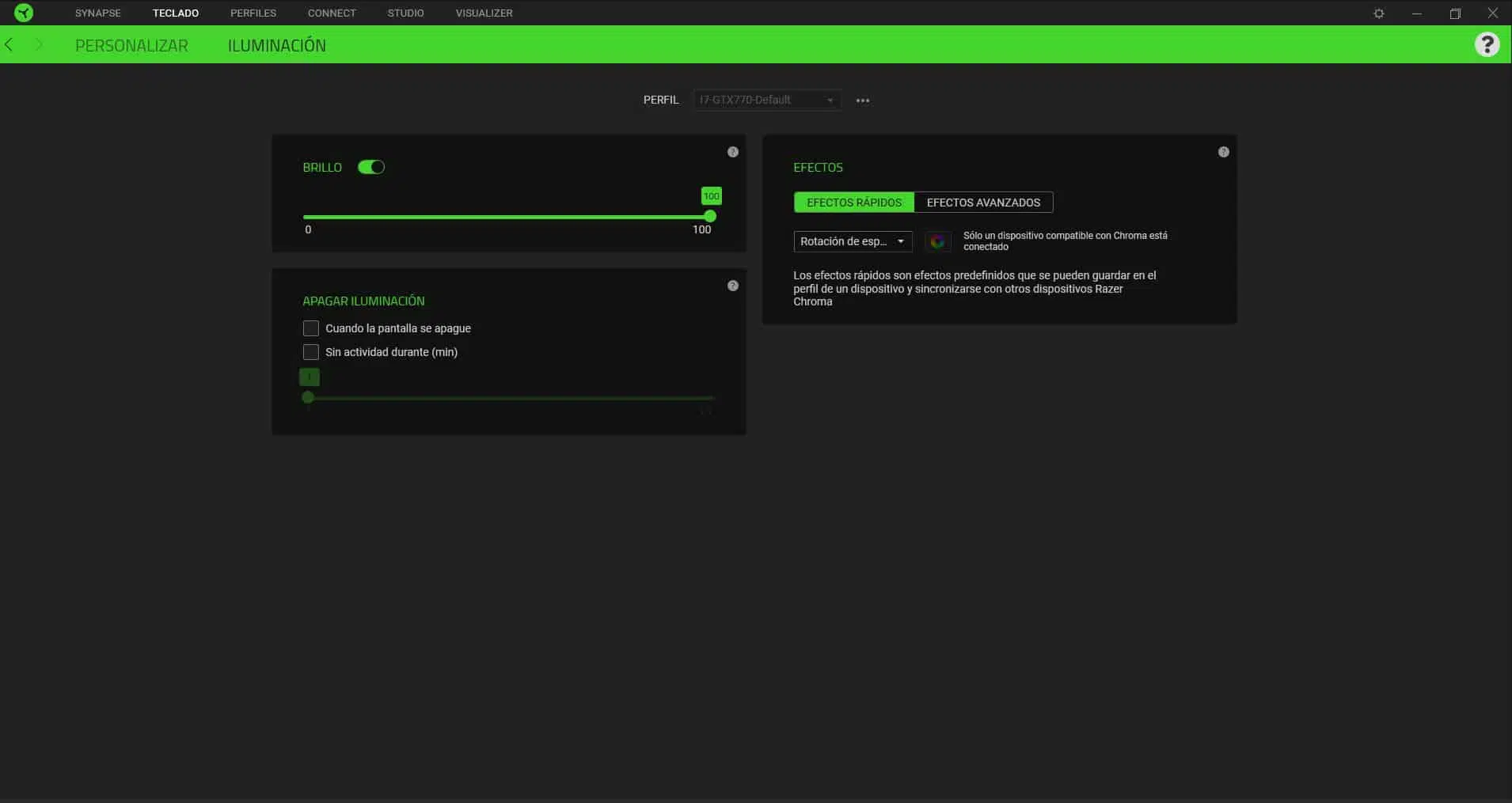Viewport: 1512px width, 803px height.
Task: Select the Iluminación subtab
Action: point(277,45)
